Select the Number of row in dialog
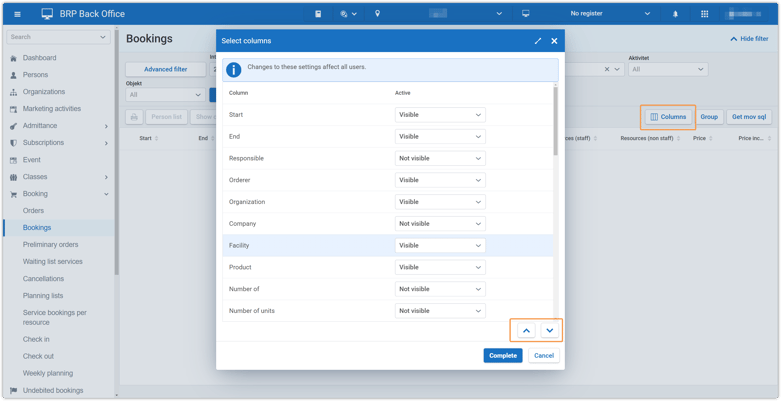Screen dimensions: 781x401 coord(388,289)
